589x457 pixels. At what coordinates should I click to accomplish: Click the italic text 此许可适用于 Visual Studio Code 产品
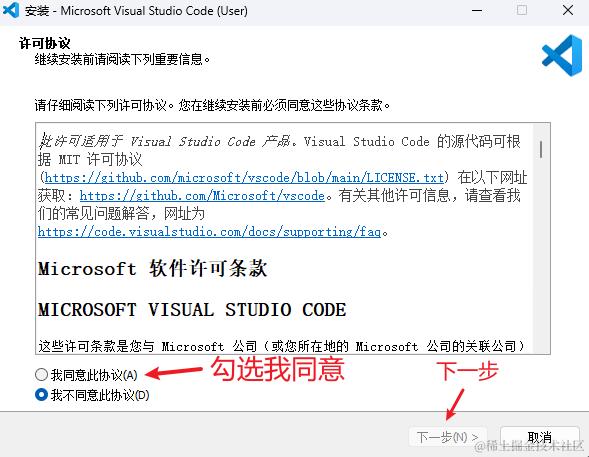pyautogui.click(x=165, y=142)
